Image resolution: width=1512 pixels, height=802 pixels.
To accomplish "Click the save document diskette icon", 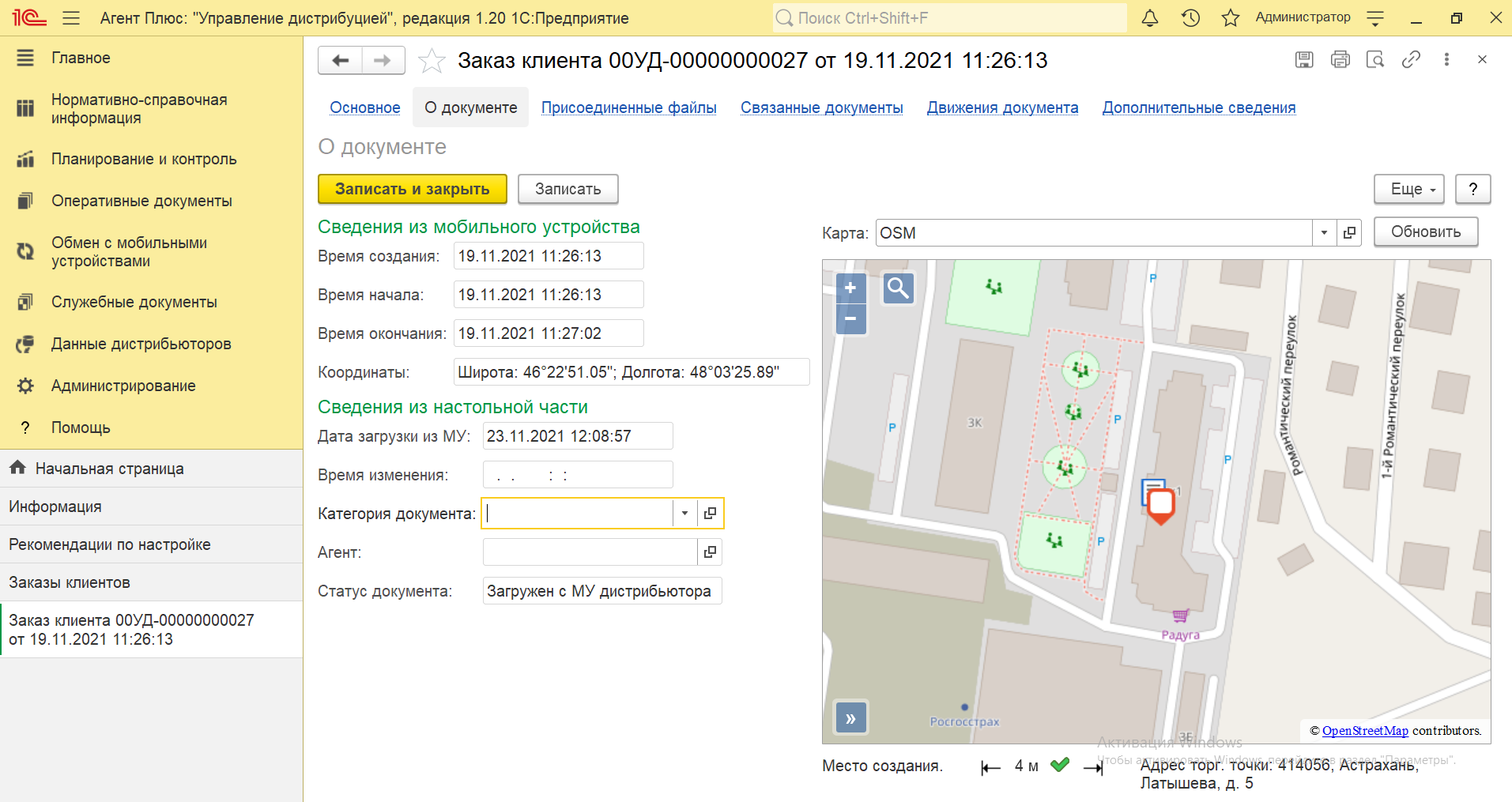I will [x=1304, y=59].
